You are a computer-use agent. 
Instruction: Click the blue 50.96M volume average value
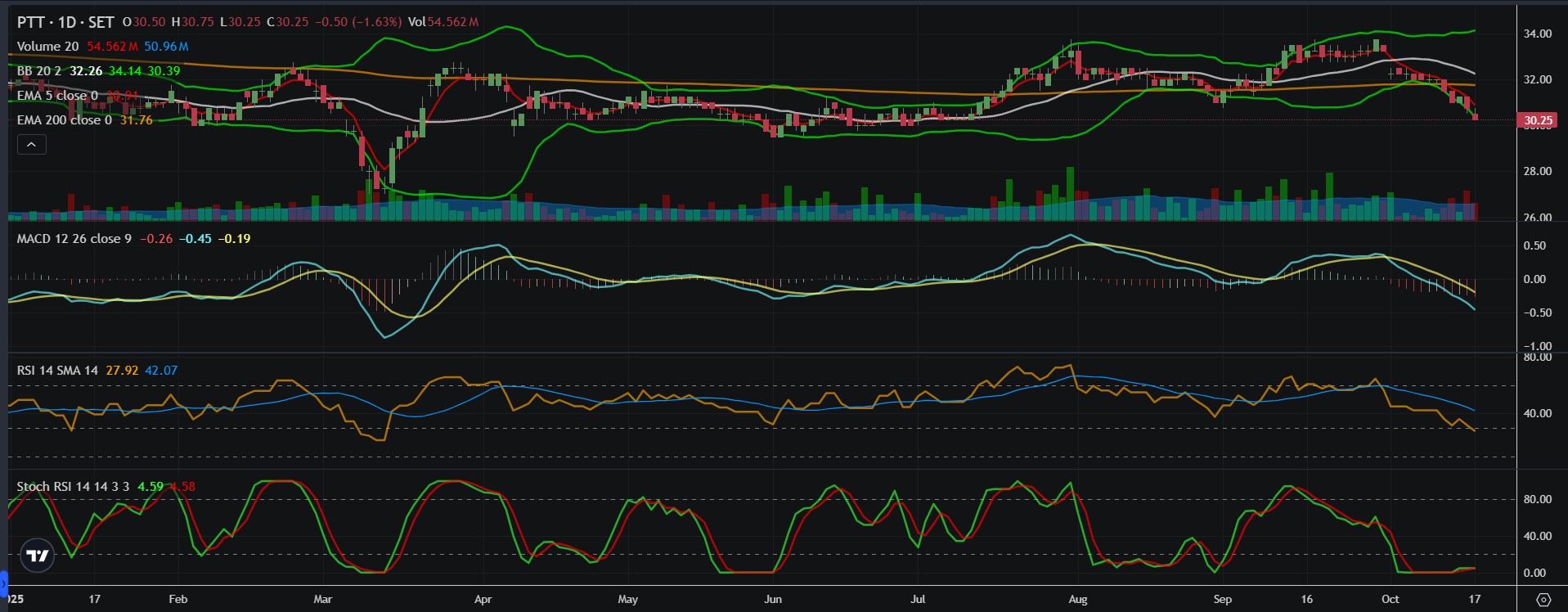click(x=166, y=47)
